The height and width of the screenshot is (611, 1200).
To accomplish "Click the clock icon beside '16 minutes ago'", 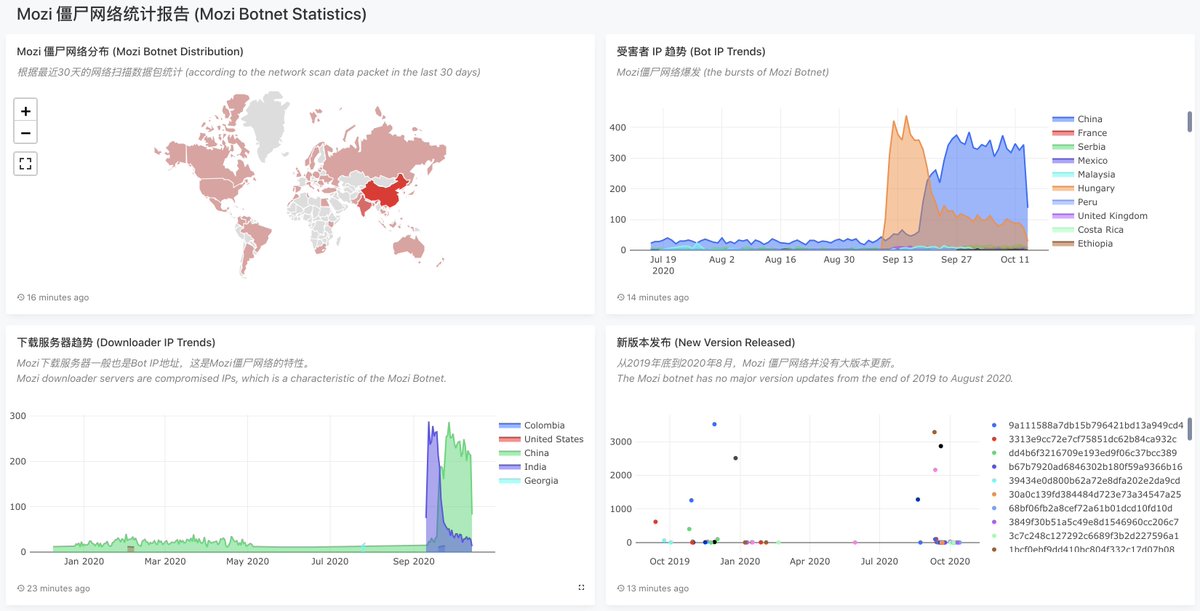I will (21, 297).
